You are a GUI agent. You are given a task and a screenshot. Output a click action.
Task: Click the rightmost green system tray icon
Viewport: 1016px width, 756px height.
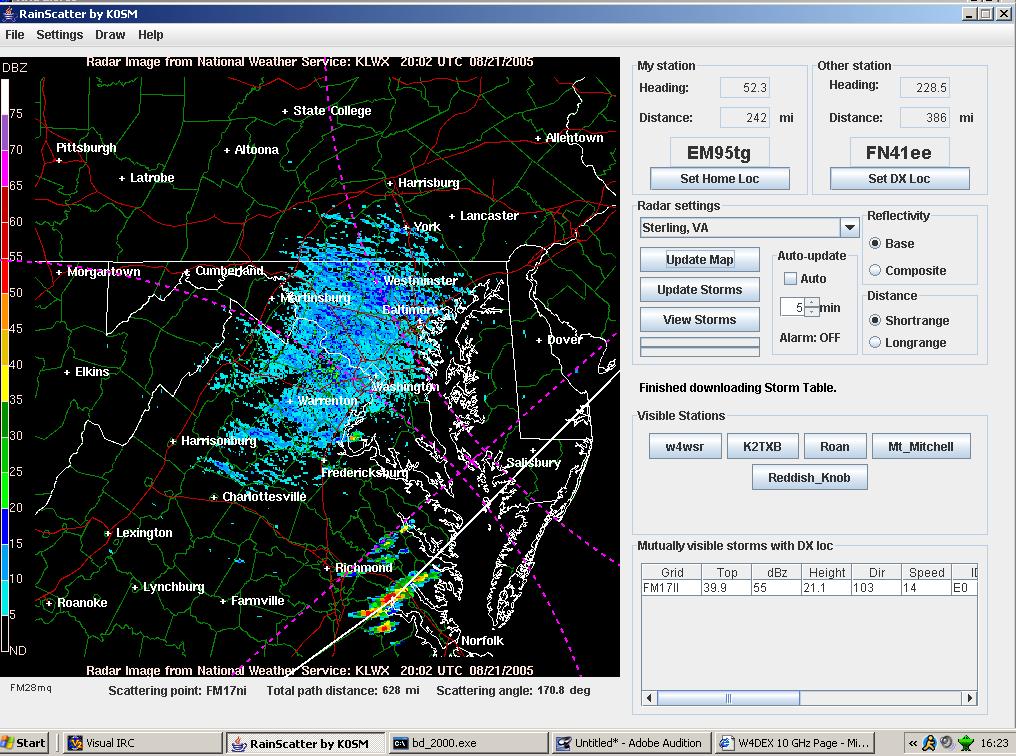pos(965,743)
